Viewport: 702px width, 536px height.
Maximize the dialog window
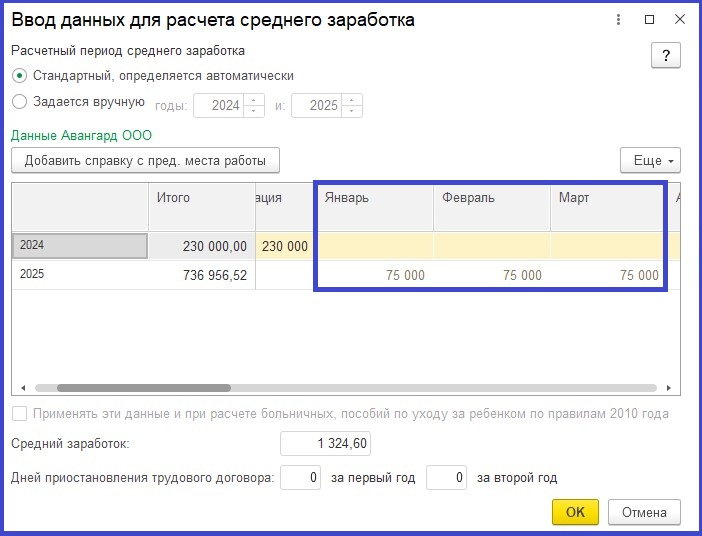point(650,19)
